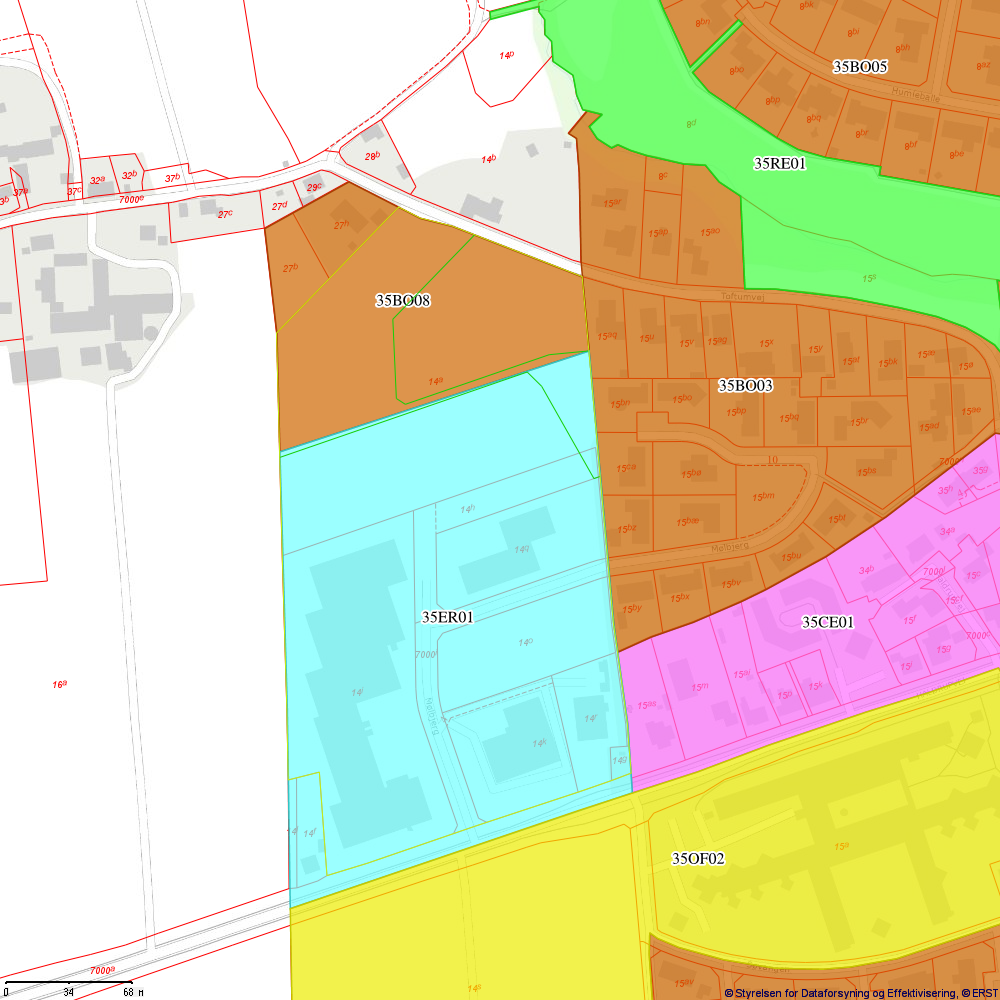Click the 35BO08 zone label
Screen dimensions: 1000x1000
point(403,300)
